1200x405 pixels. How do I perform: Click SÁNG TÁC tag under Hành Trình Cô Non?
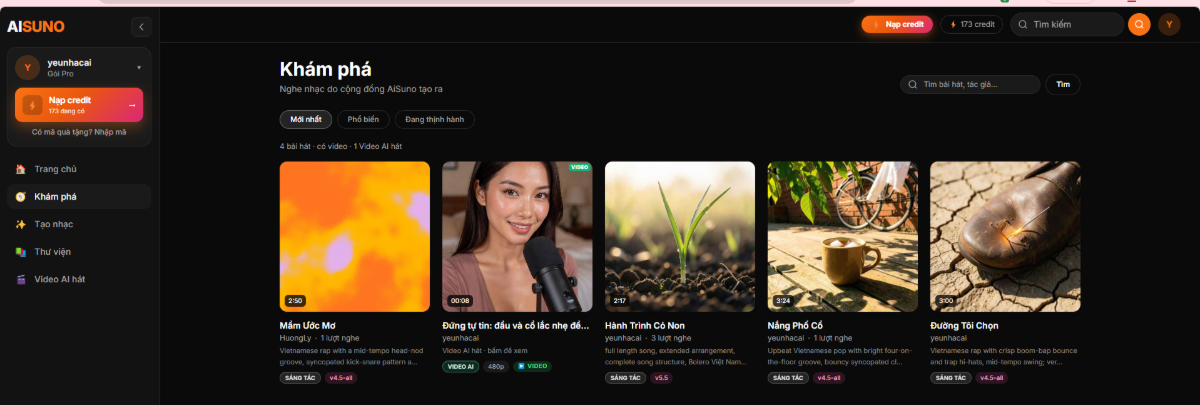pyautogui.click(x=625, y=378)
